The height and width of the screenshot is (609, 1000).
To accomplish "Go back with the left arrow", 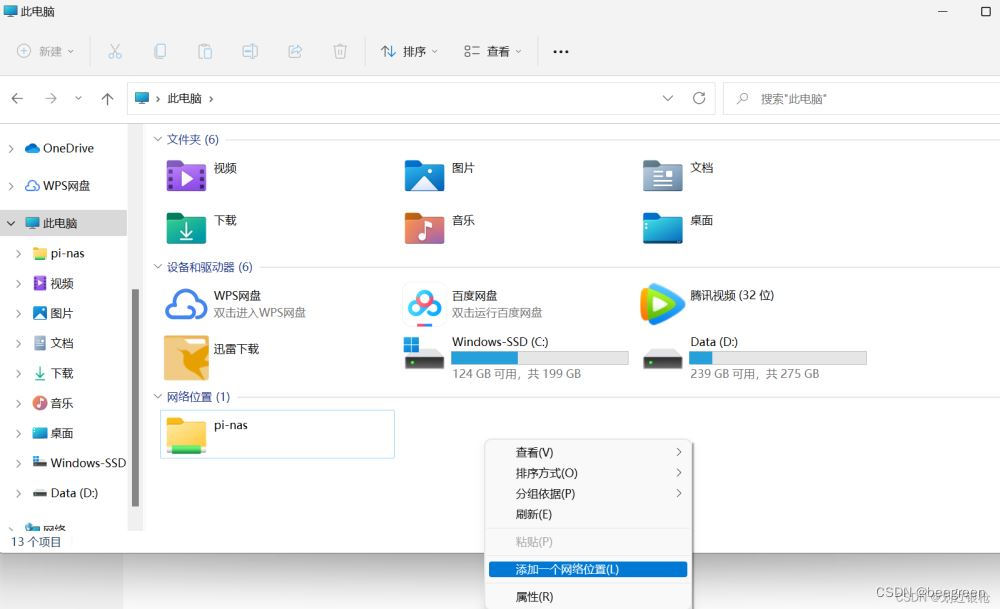I will point(17,98).
